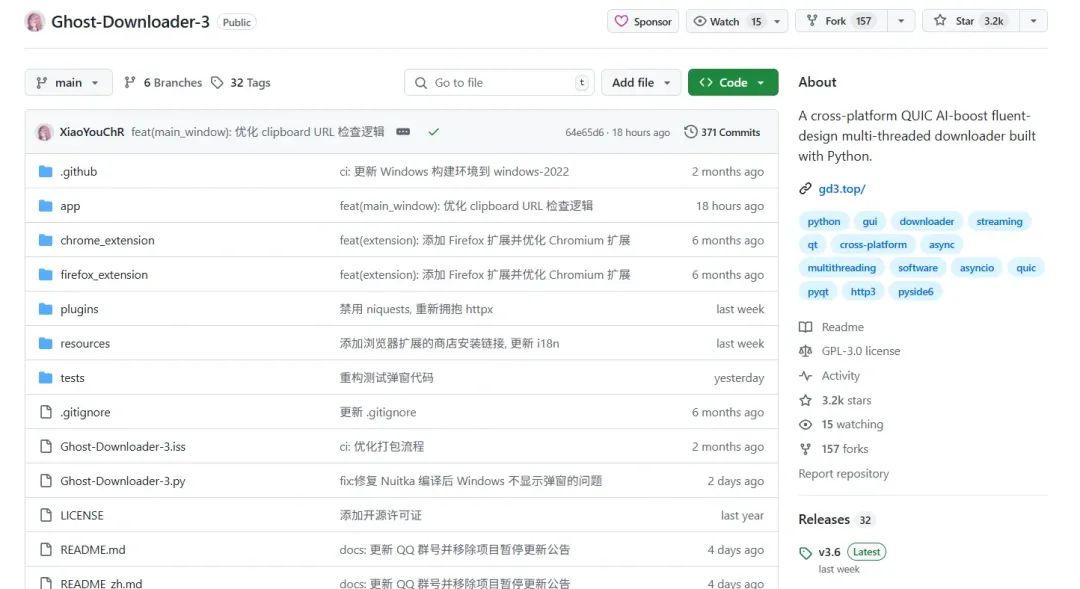Click the comment bubble icon beside the commit message
Viewport: 1080px width, 589px height.
point(404,131)
